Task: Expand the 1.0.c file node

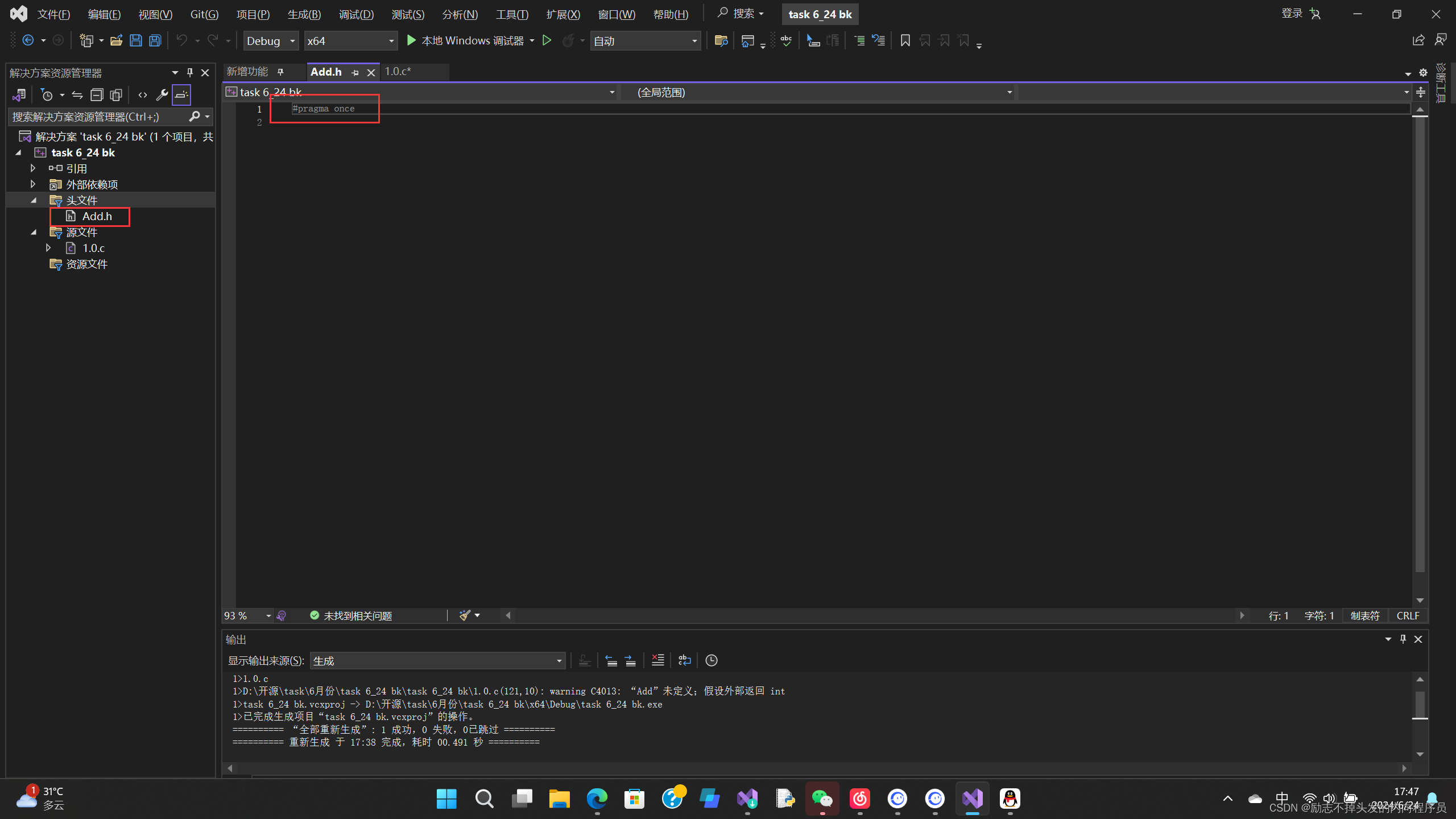Action: [x=48, y=248]
